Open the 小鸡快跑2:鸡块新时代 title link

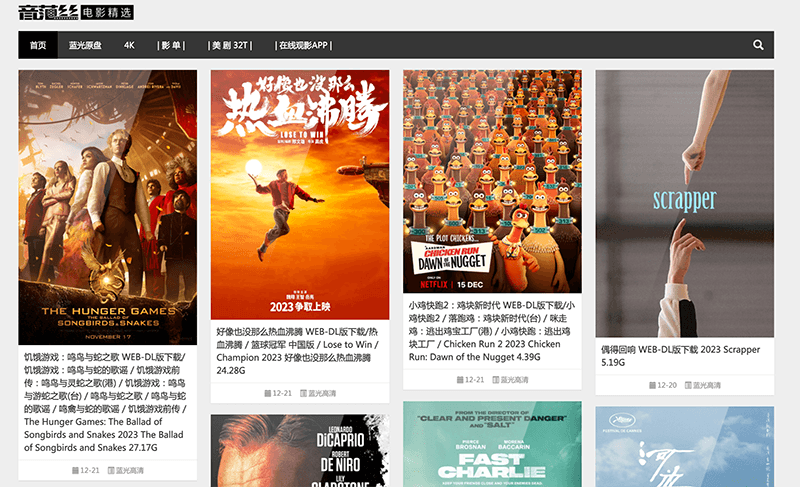[491, 331]
